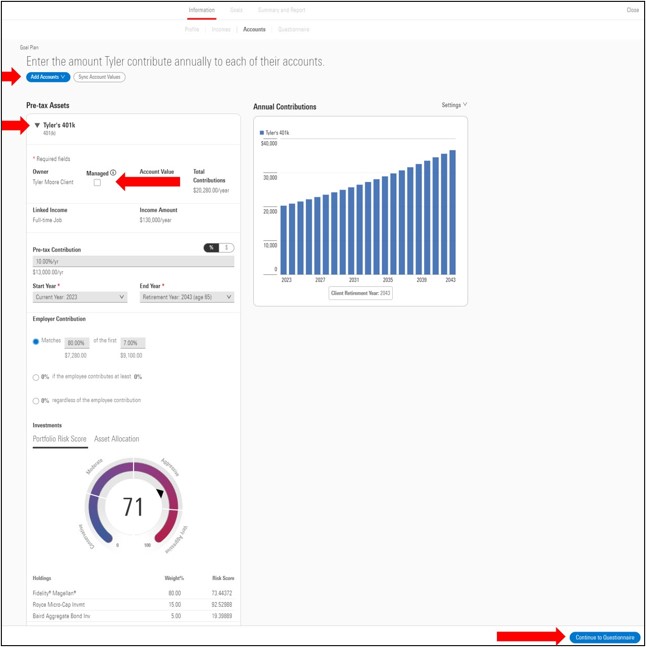Select the Matches employer contribution radio
Viewport: 646px width, 647px height.
pos(36,341)
